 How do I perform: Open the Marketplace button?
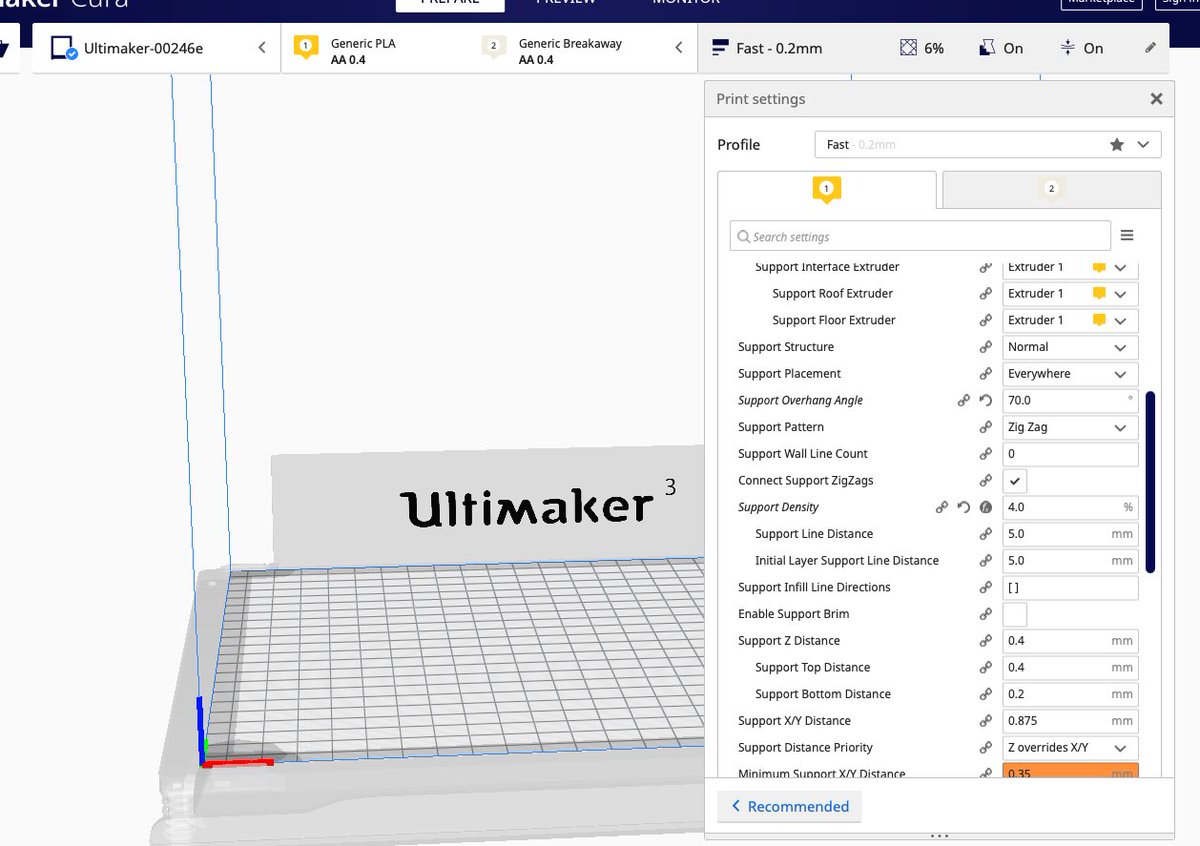pos(1101,3)
